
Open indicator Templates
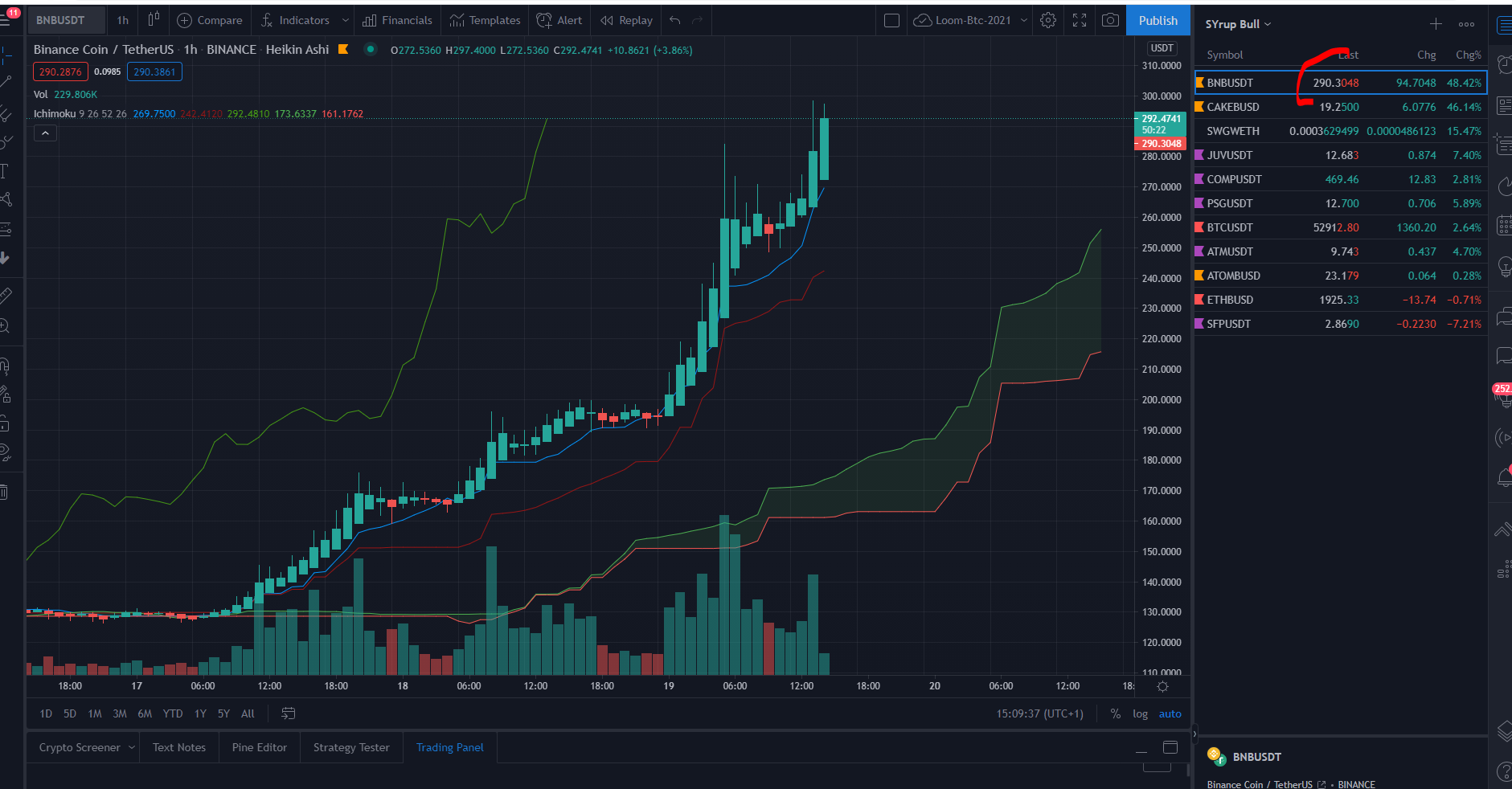click(x=485, y=20)
